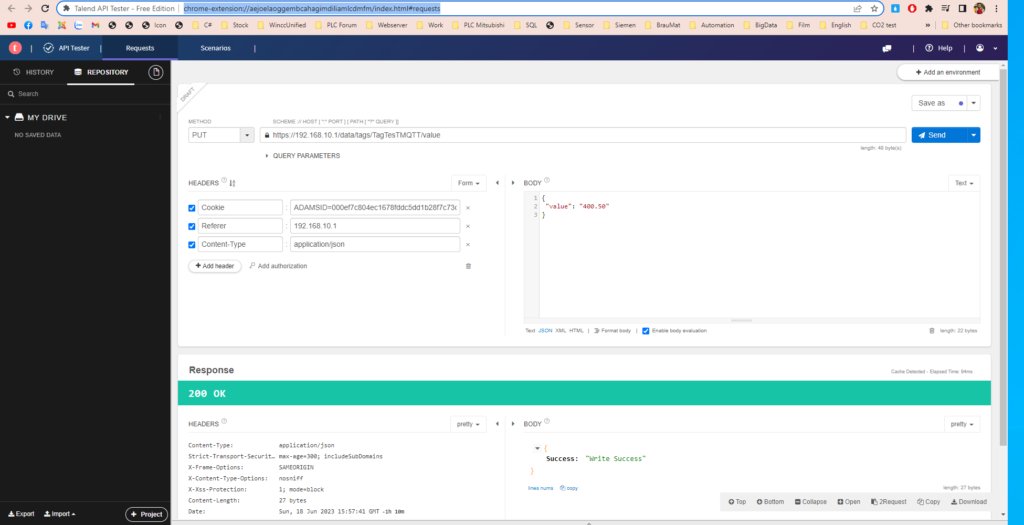Viewport: 1024px width, 525px height.
Task: Click the Export button
Action: 21,514
